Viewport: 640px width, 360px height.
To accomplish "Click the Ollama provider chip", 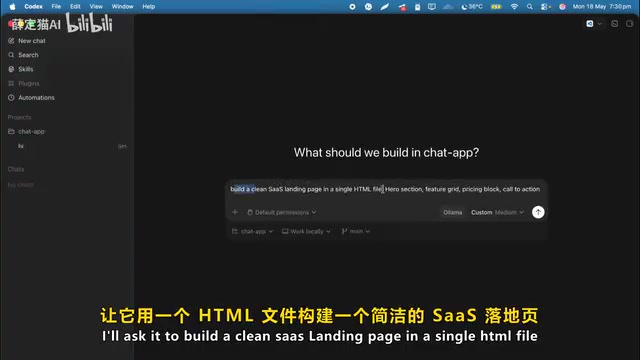I will pos(453,212).
